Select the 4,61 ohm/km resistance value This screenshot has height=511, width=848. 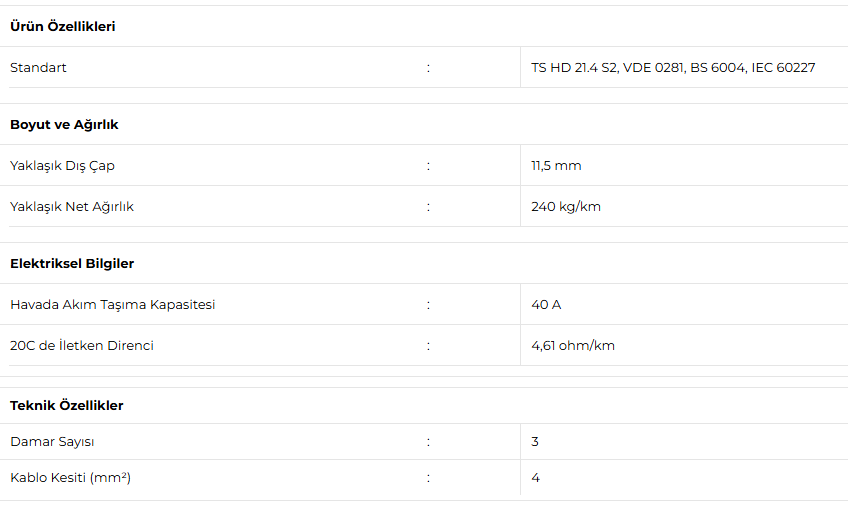point(573,346)
